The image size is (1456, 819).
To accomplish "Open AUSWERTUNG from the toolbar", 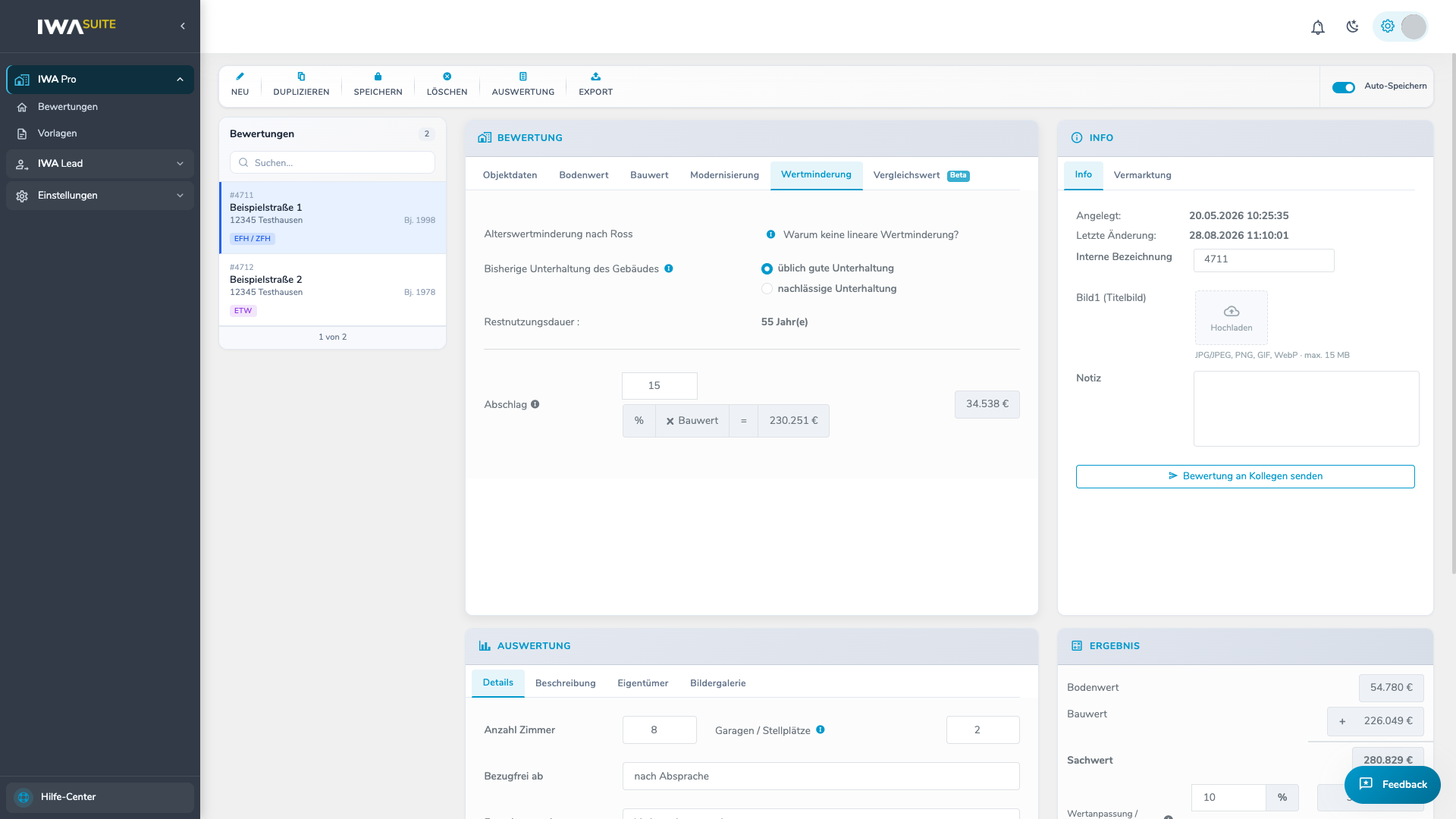I will coord(523,85).
